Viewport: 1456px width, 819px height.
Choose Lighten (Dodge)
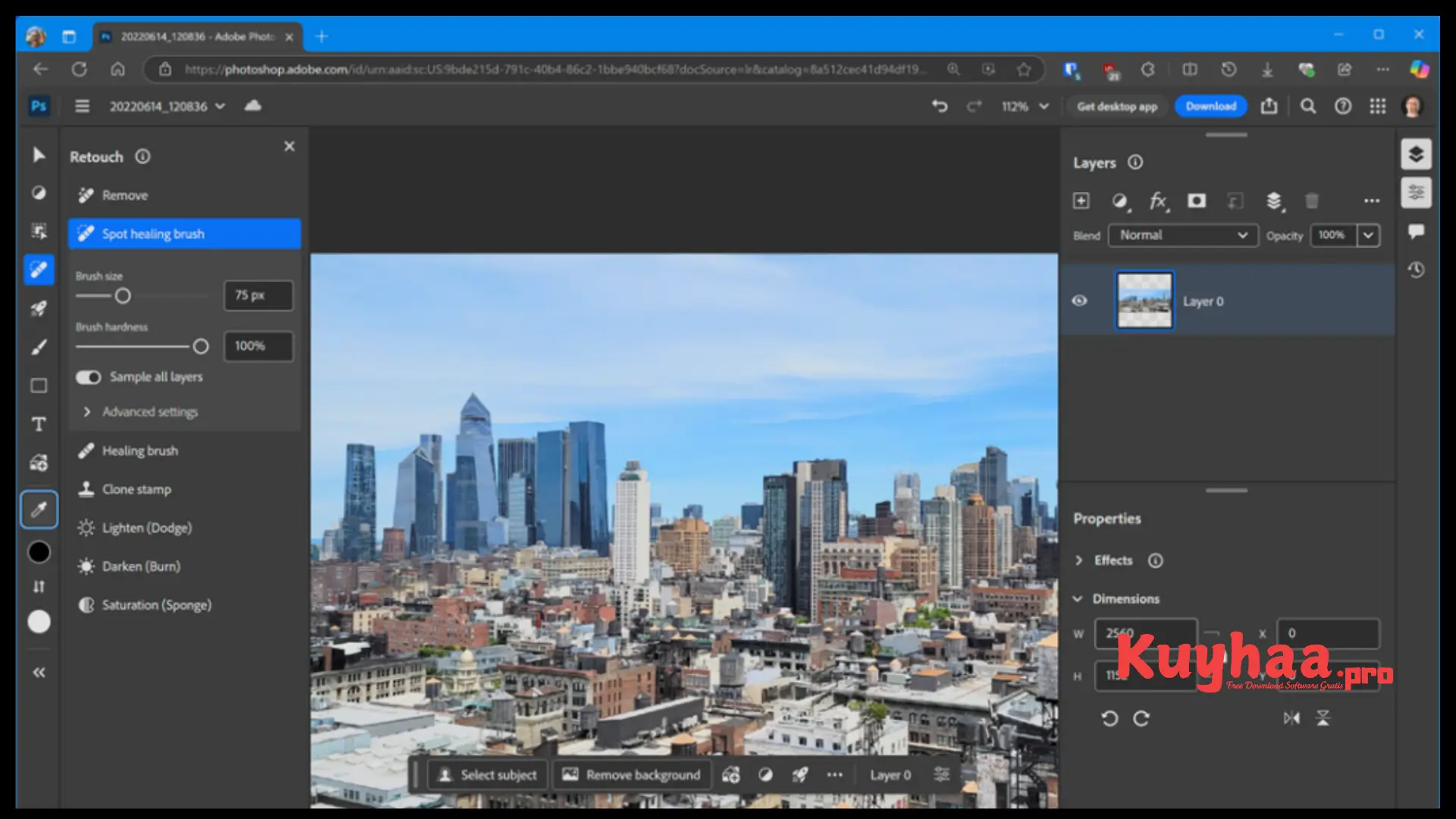coord(184,528)
